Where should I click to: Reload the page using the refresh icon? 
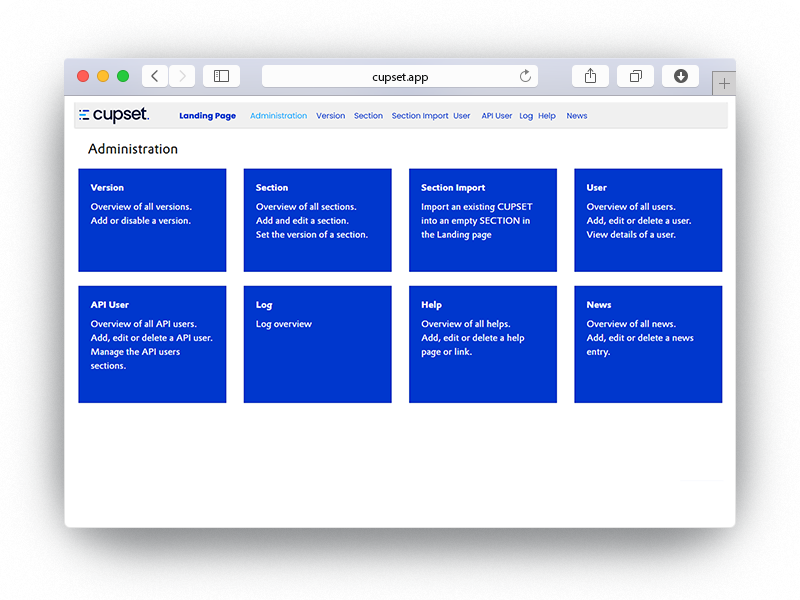(525, 77)
